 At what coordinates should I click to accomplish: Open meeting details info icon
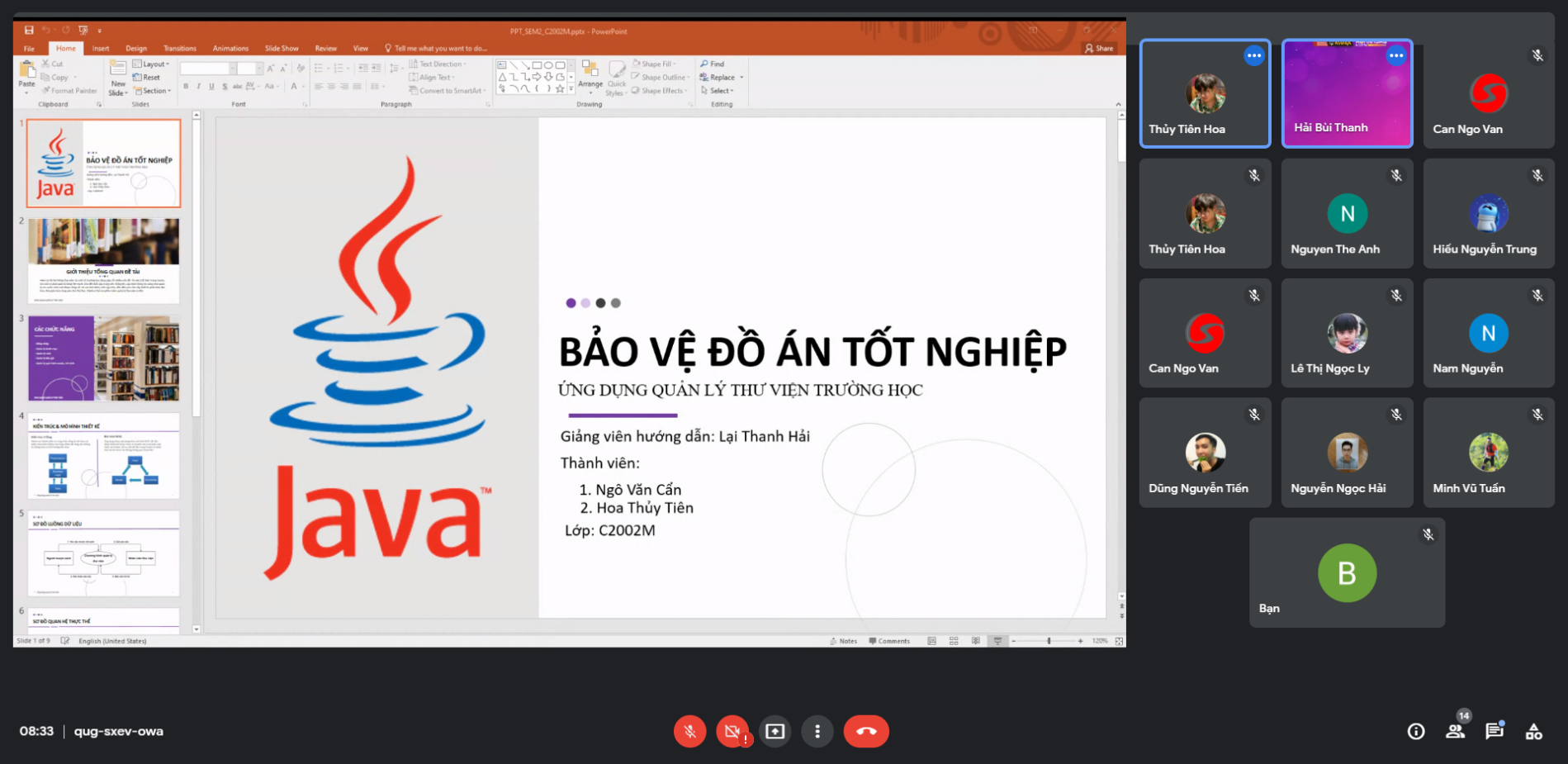(1416, 731)
